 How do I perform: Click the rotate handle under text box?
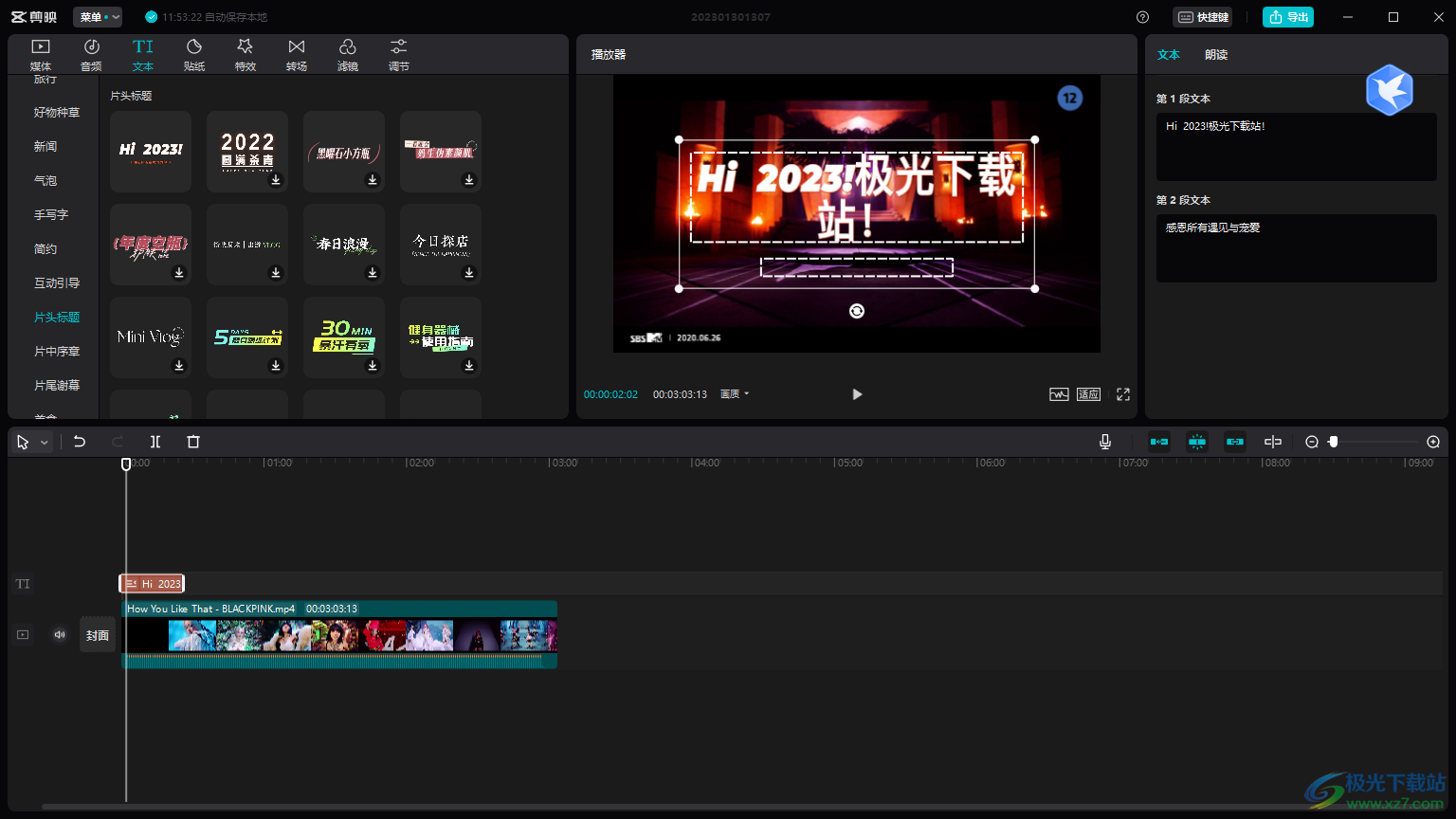[x=857, y=311]
